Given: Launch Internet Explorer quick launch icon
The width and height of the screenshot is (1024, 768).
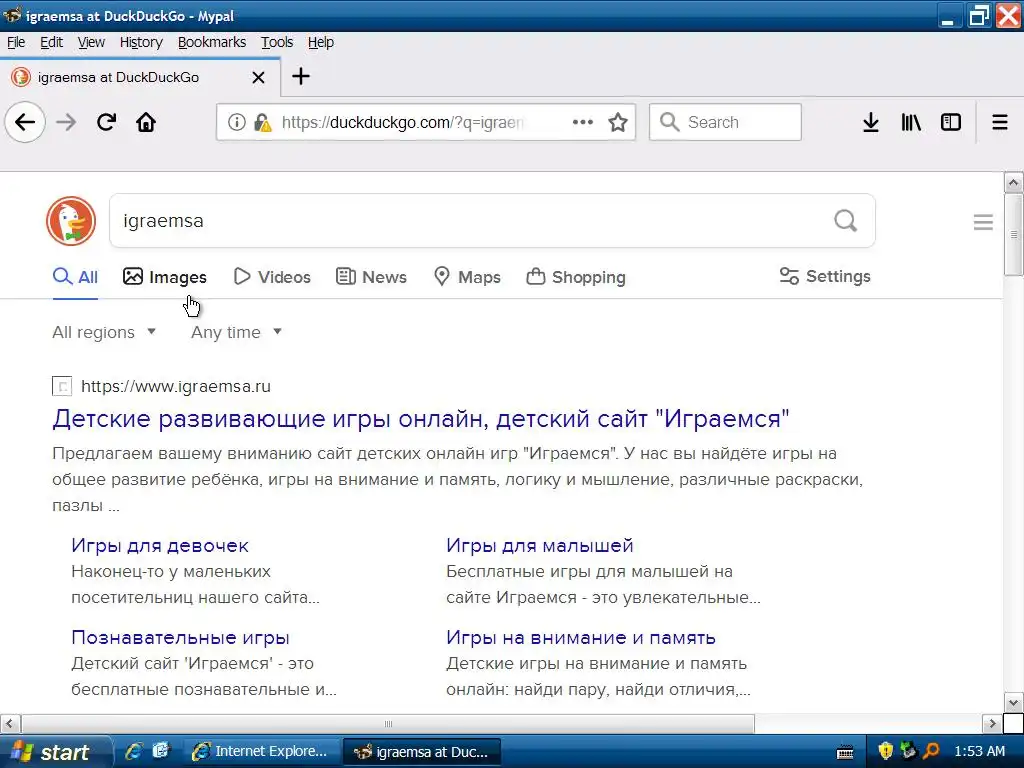Looking at the screenshot, I should click(133, 751).
